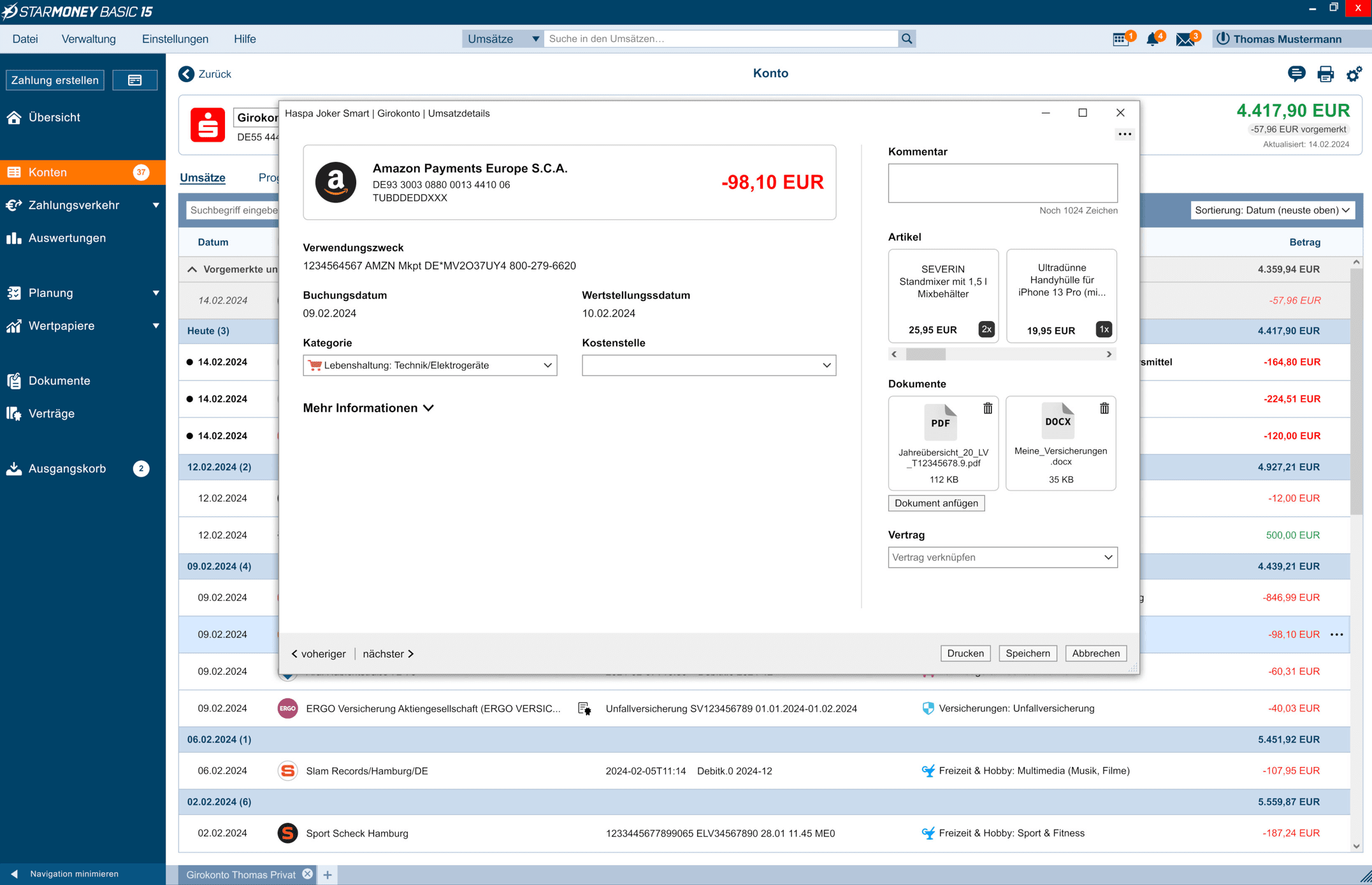
Task: Open three-dot menu on the -98,10 EUR row
Action: pos(1337,635)
